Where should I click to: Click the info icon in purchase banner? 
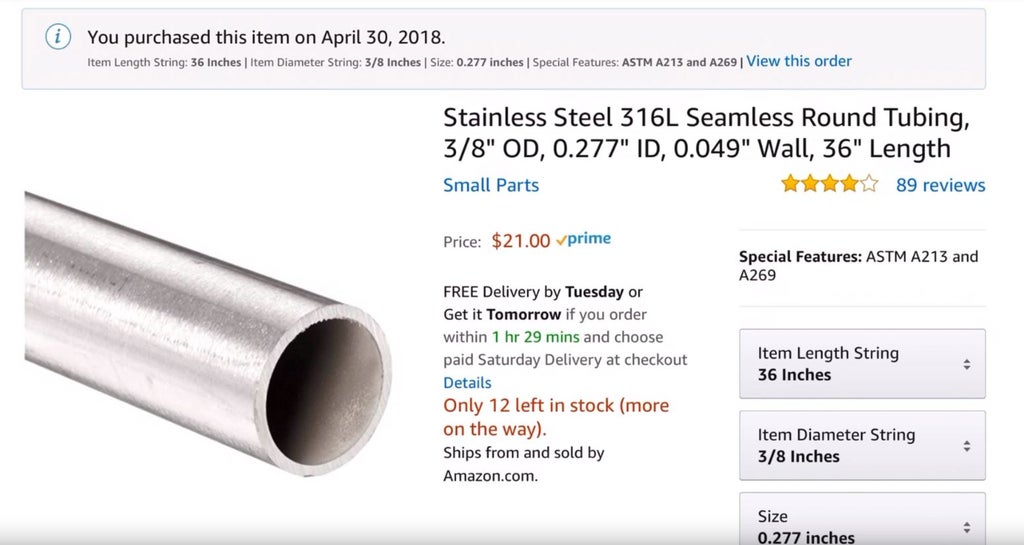coord(59,37)
